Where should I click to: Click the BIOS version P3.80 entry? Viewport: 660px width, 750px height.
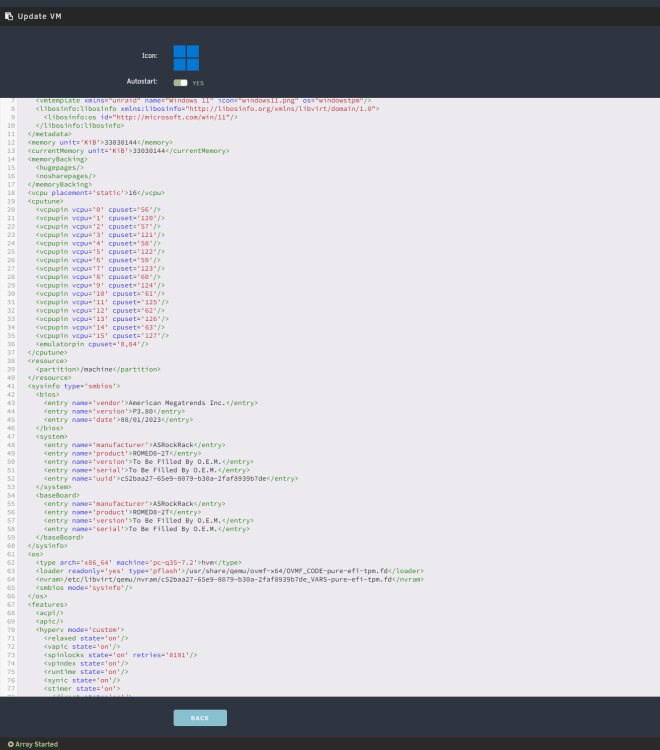coord(114,411)
